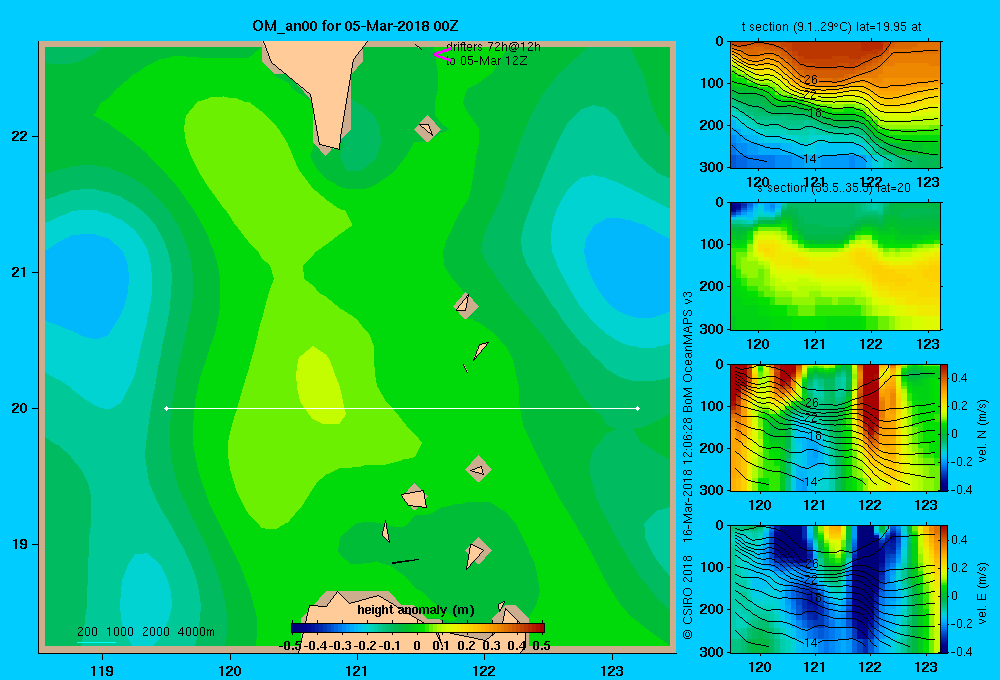The width and height of the screenshot is (1000, 680).
Task: Click the '14' contour label in the t section
Action: [810, 158]
